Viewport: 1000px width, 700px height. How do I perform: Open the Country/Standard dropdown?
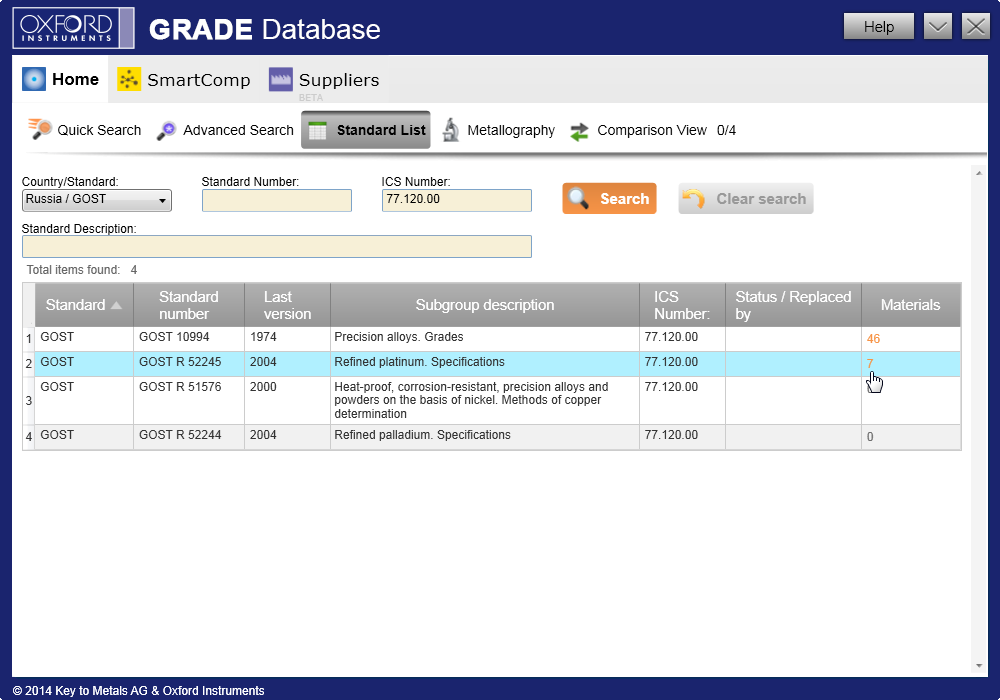[x=97, y=200]
